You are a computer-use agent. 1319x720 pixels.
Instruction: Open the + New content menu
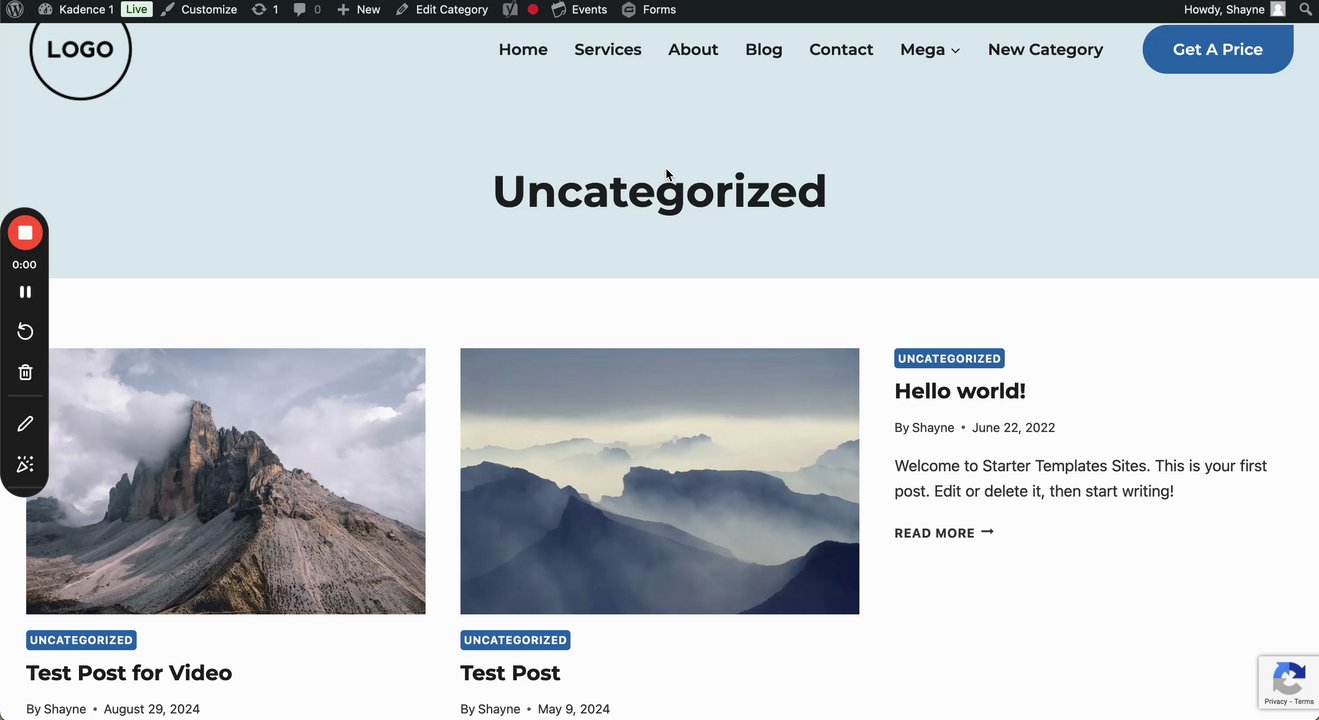[358, 9]
